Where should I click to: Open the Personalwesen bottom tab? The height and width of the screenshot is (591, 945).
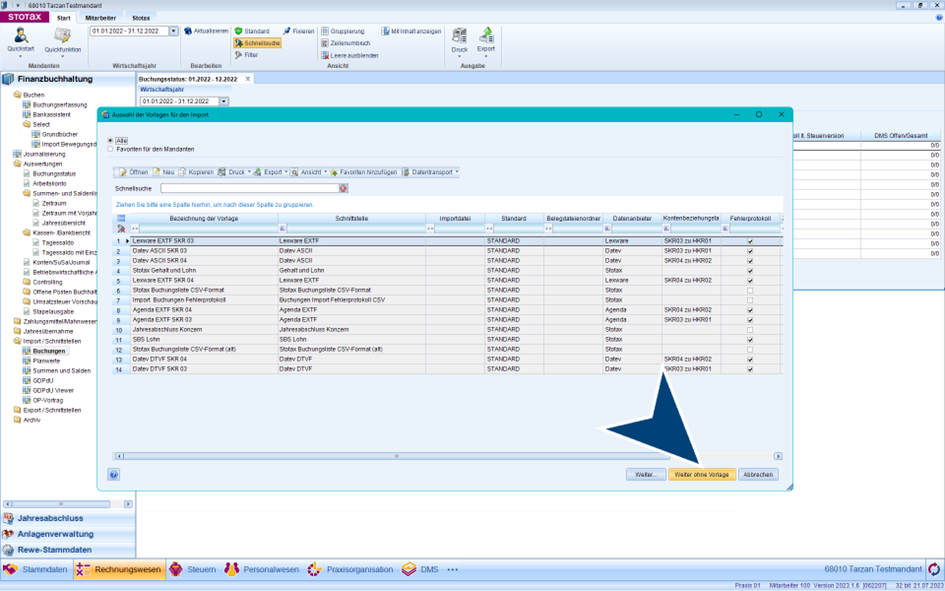coord(262,569)
